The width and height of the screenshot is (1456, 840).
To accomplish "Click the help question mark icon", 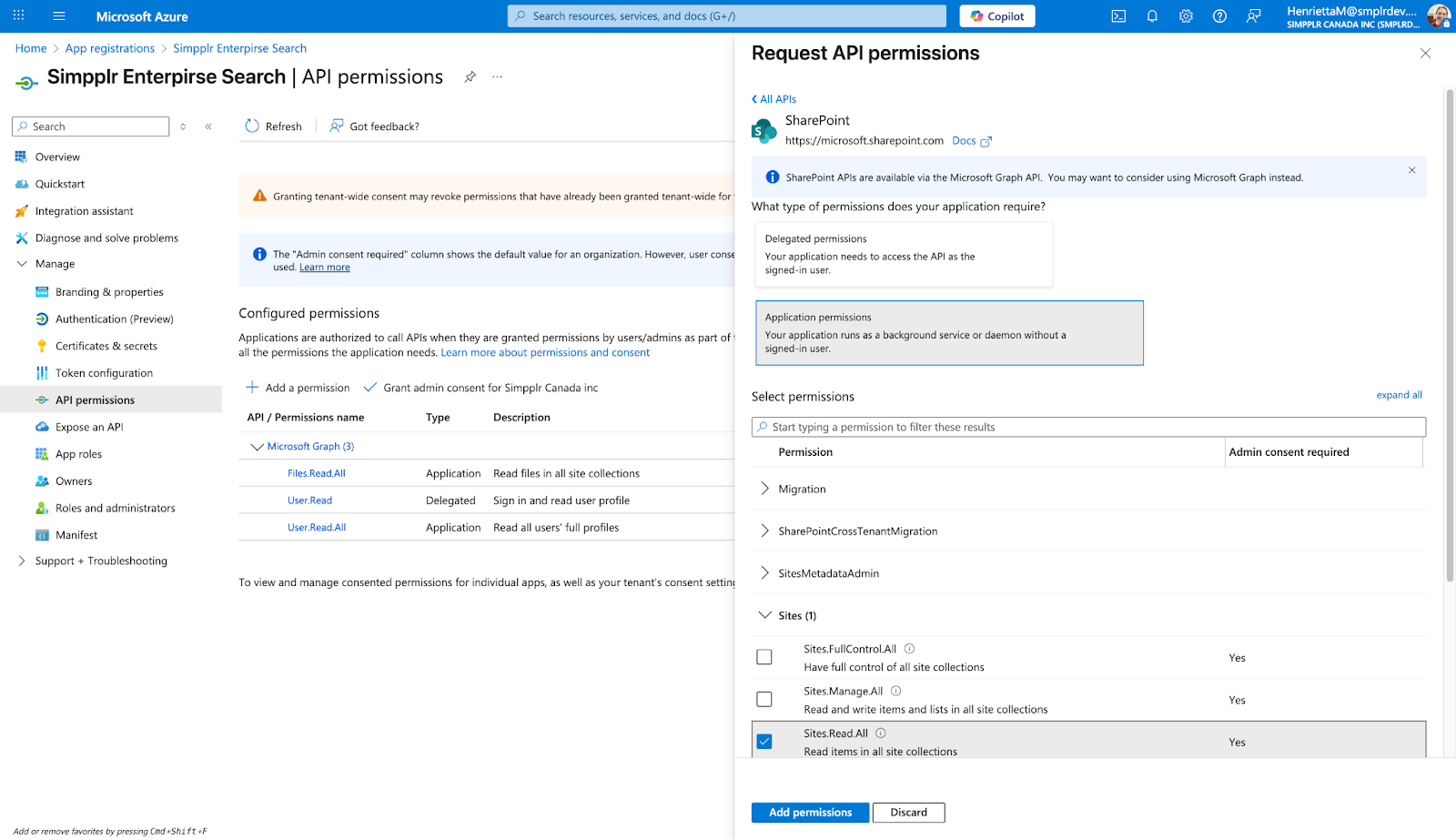I will pyautogui.click(x=1219, y=16).
